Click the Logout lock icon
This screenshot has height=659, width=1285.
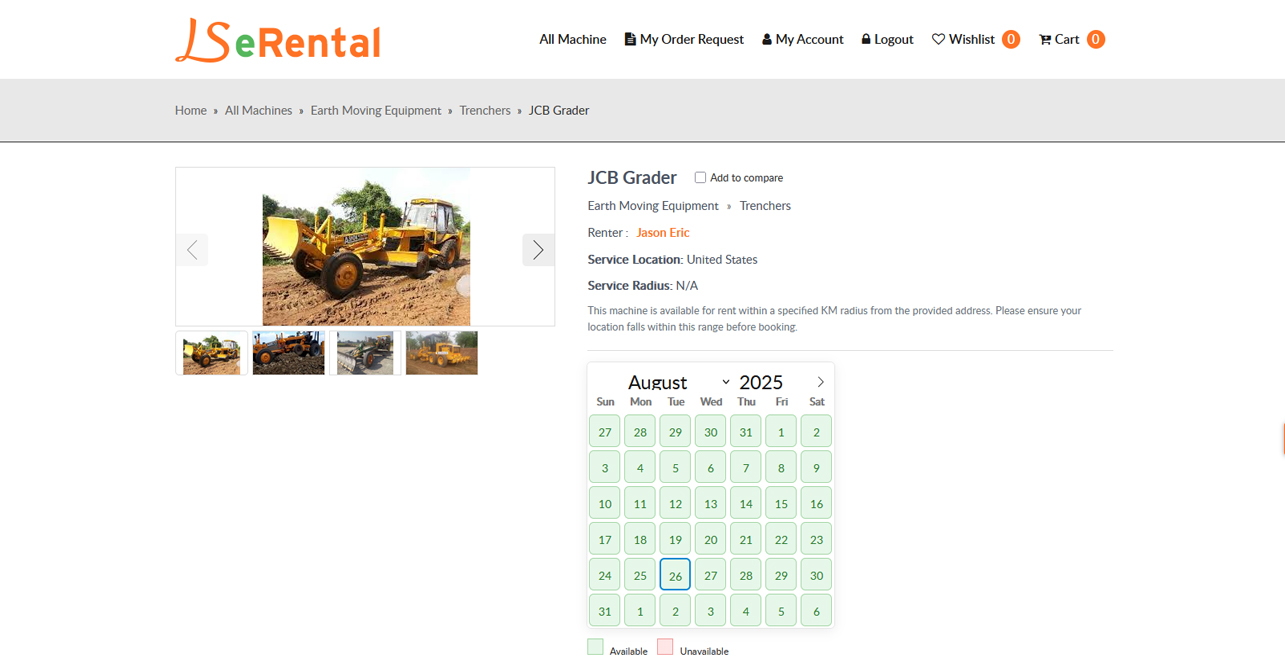click(866, 39)
